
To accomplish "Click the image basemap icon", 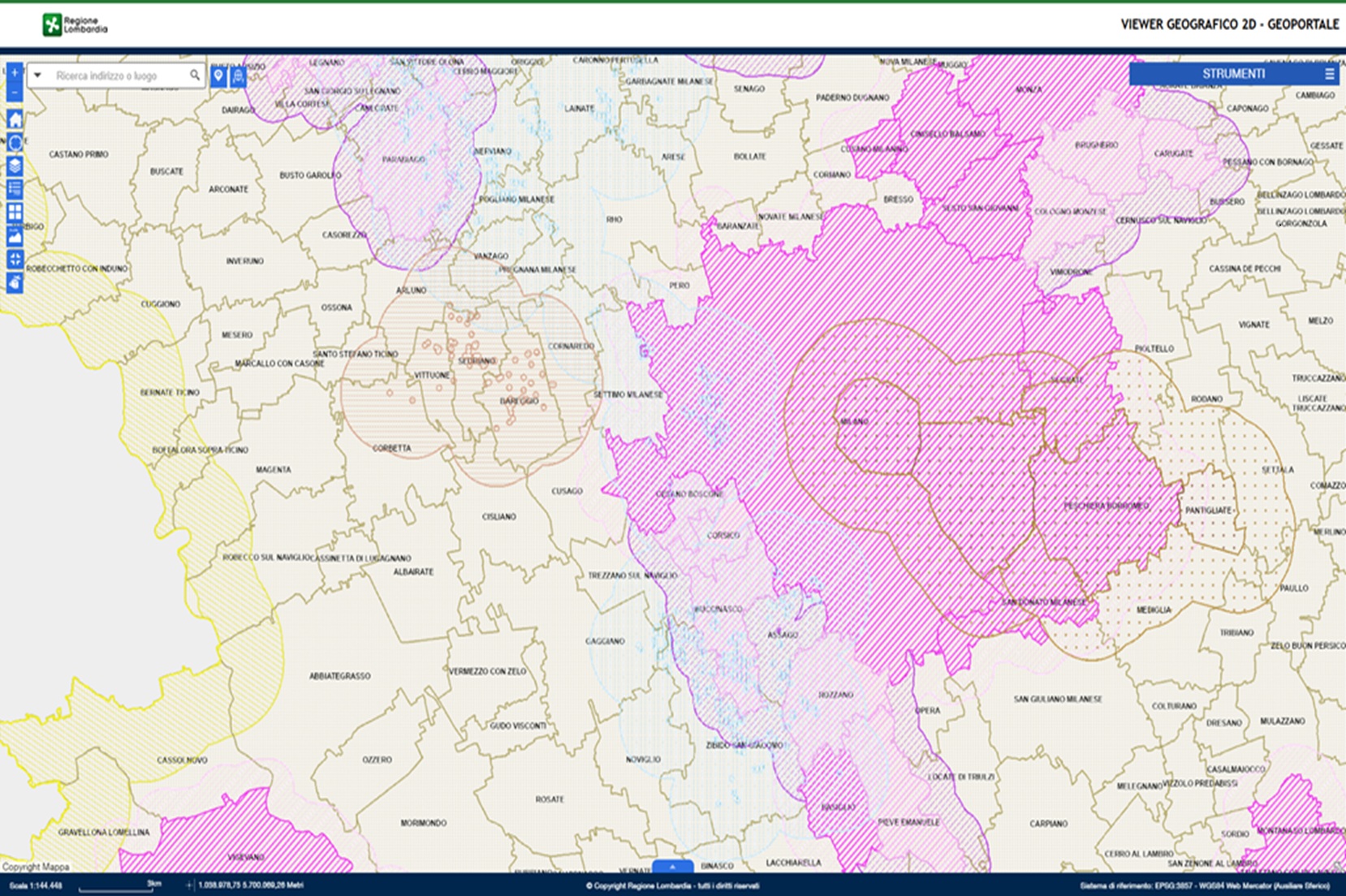I will pos(14,234).
